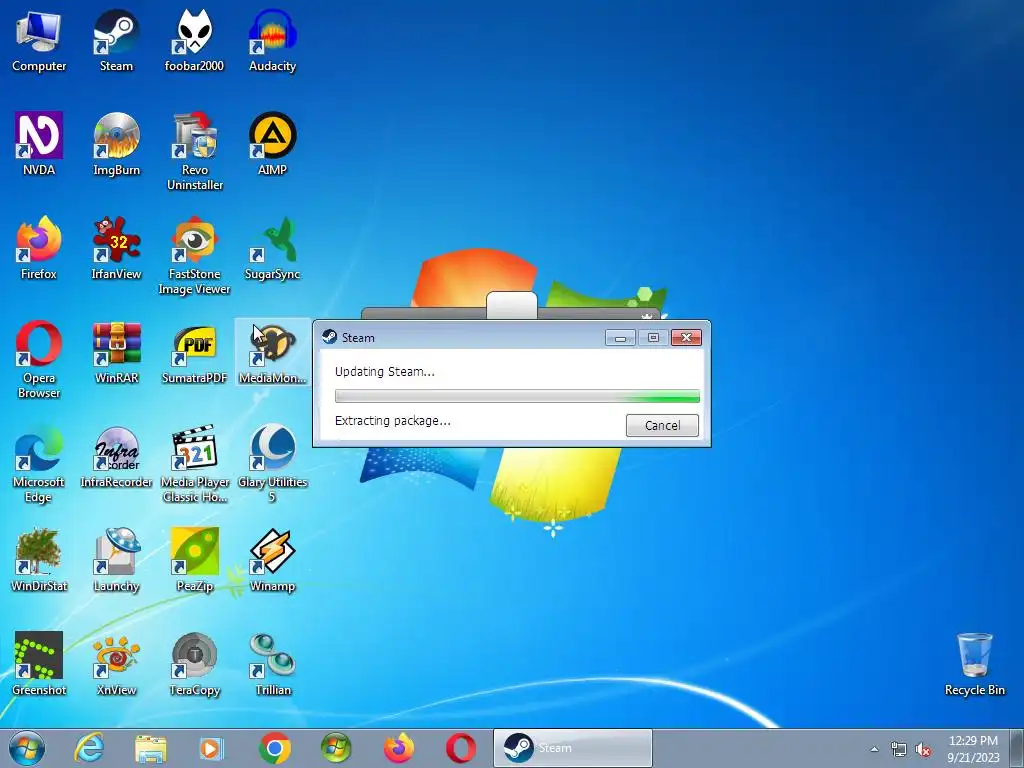Image resolution: width=1024 pixels, height=768 pixels.
Task: Show hidden system tray icons
Action: pyautogui.click(x=874, y=749)
